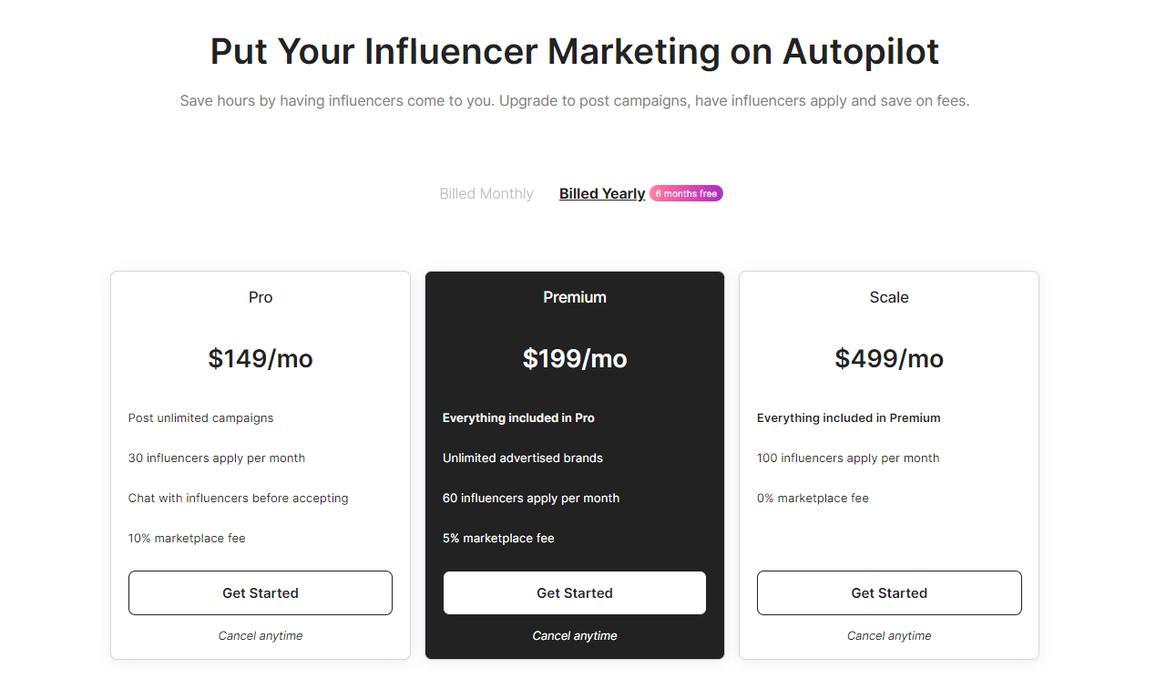Click 'Unlimited advertised brands' feature

click(522, 458)
